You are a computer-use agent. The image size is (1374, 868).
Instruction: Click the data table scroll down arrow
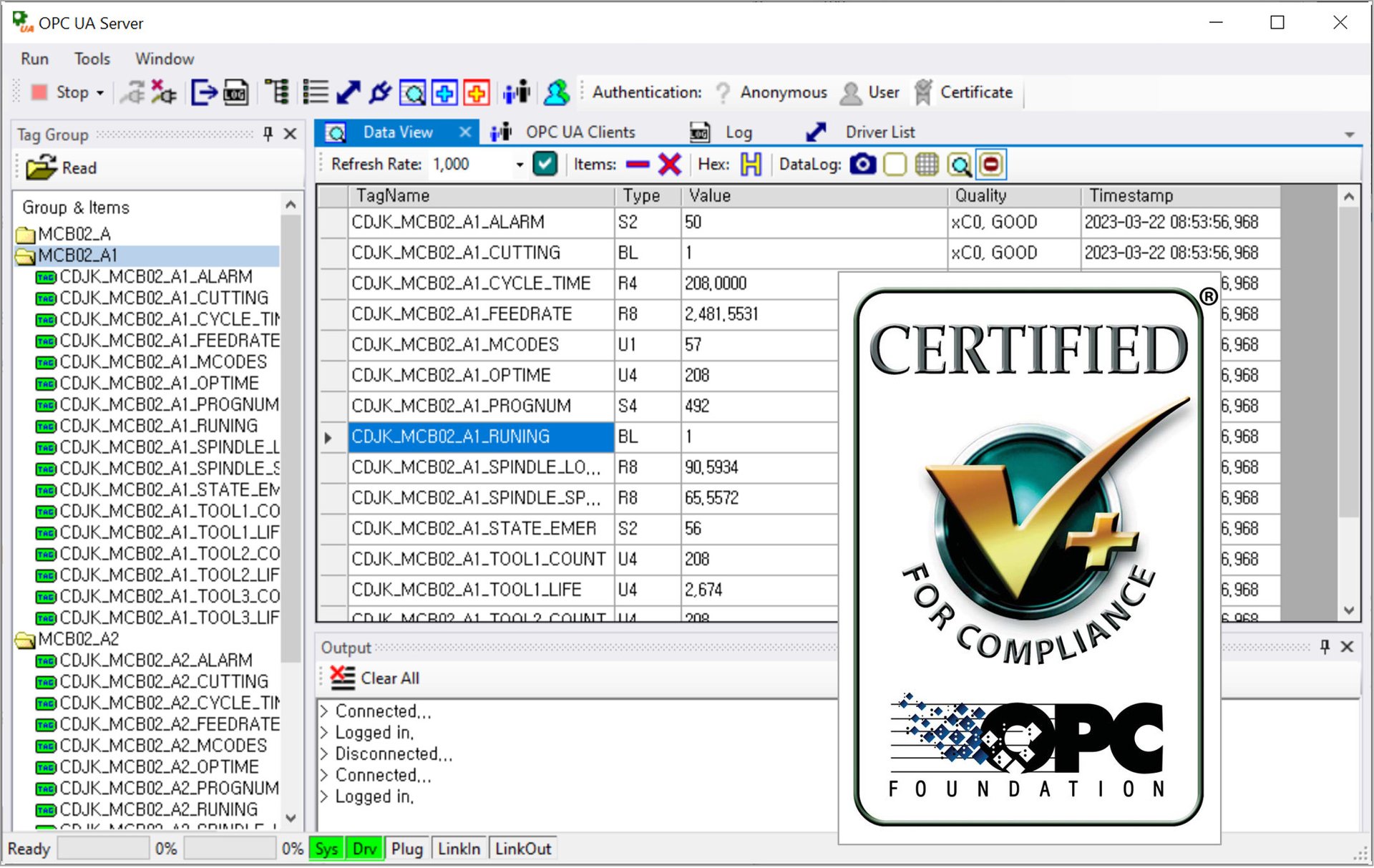(x=1349, y=610)
